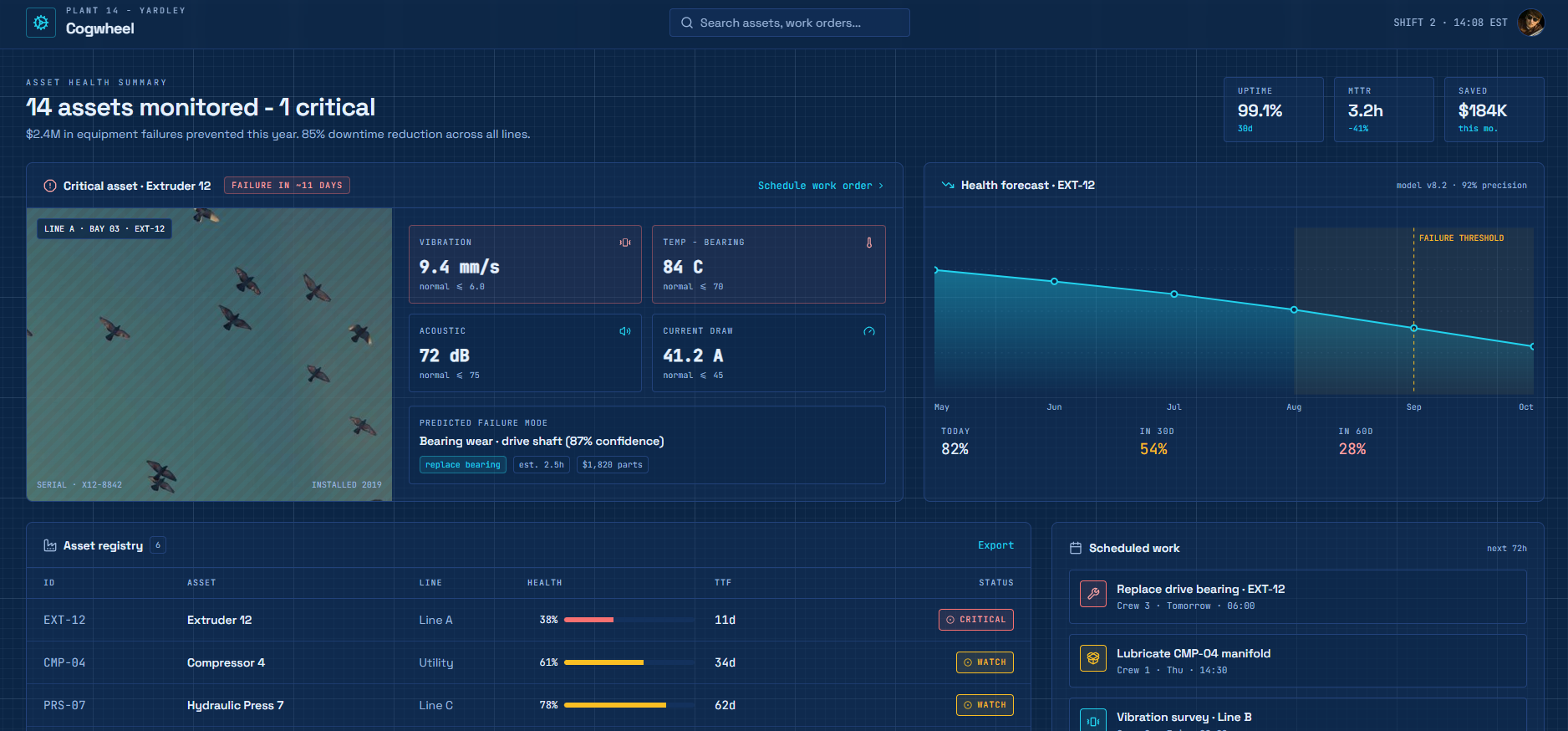Open the UPTIME 99.1% stat card
Viewport: 1568px width, 731px height.
[x=1274, y=110]
